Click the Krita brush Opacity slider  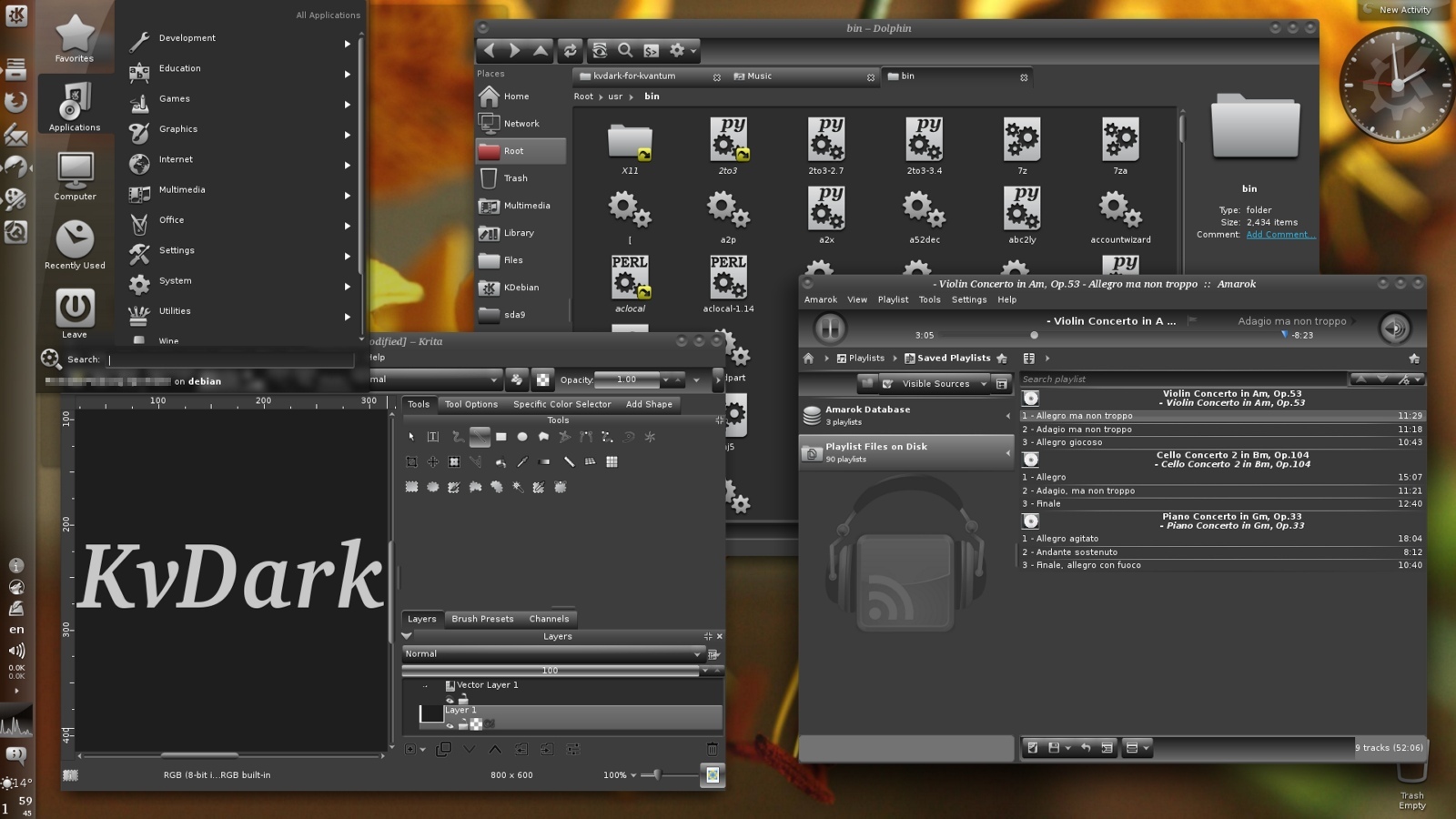click(626, 379)
